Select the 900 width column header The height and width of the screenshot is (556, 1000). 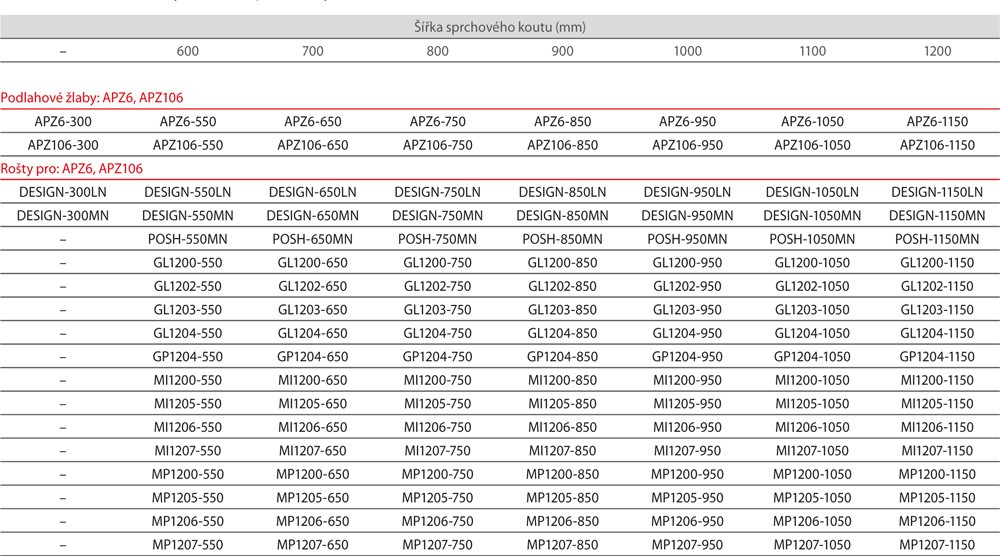(x=562, y=51)
